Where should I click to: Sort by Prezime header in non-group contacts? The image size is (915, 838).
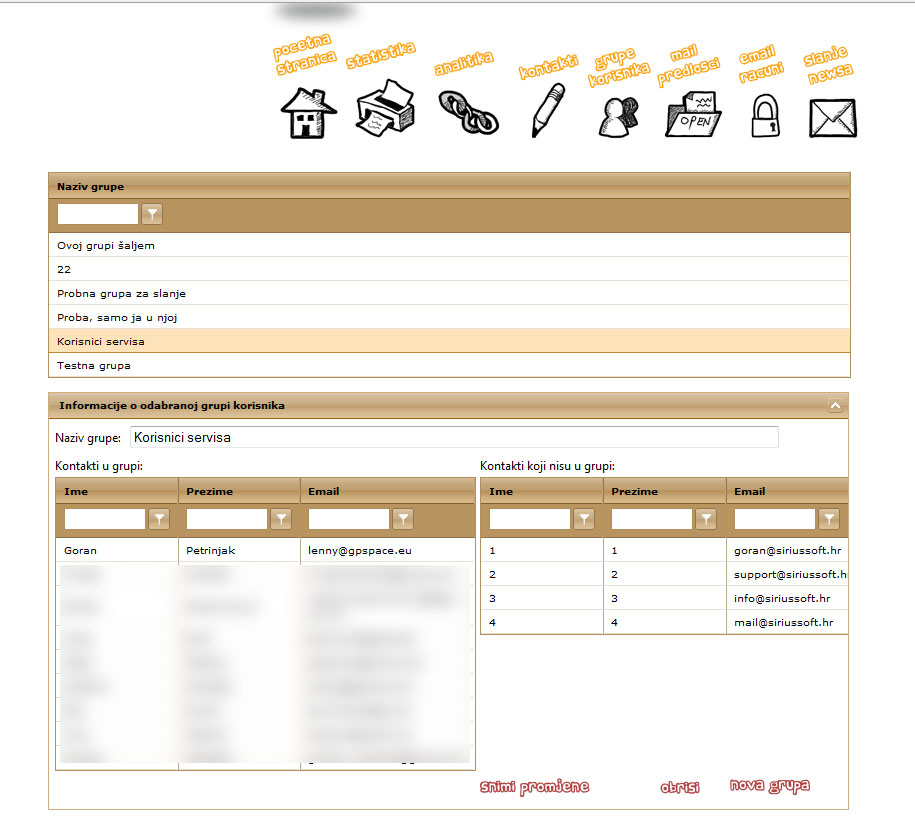[x=665, y=491]
